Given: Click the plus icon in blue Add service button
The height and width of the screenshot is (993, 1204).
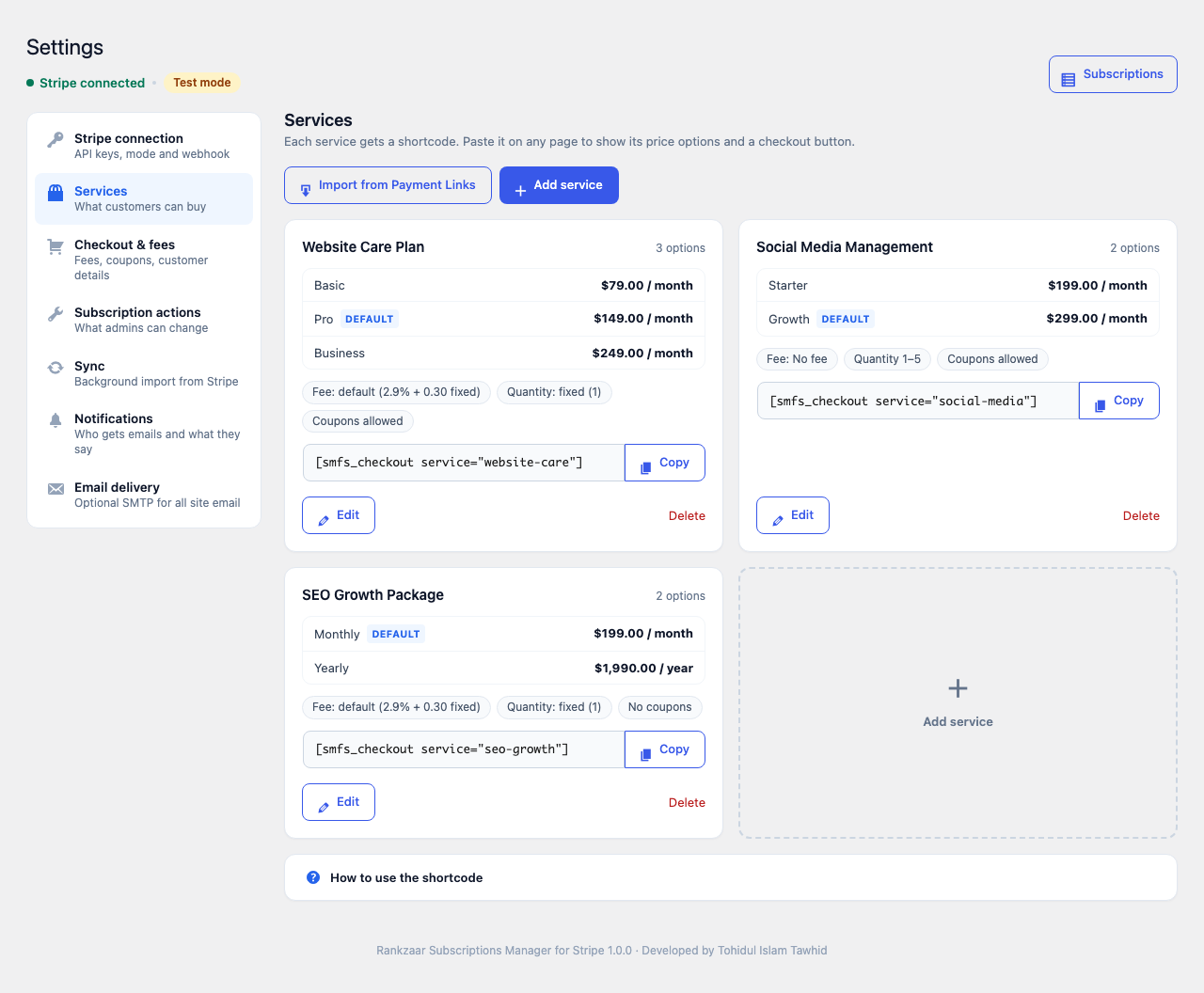Looking at the screenshot, I should [520, 191].
